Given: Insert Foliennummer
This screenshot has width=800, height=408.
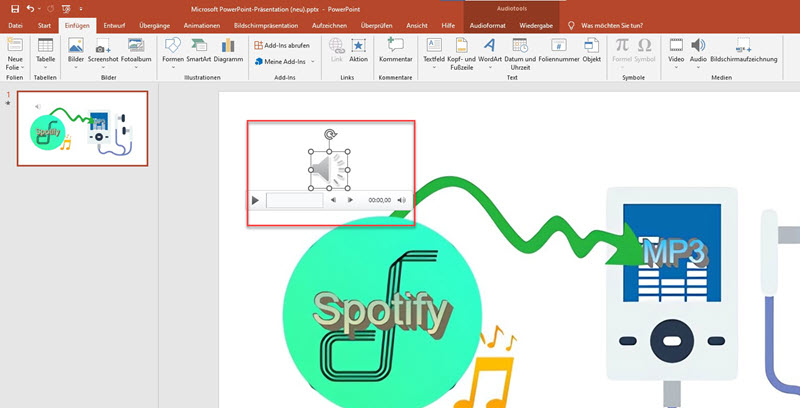Looking at the screenshot, I should click(x=559, y=45).
